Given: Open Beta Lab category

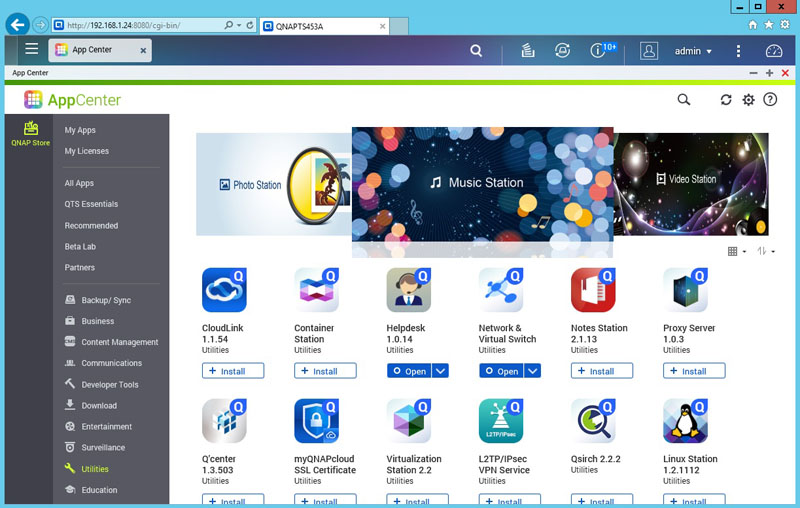Looking at the screenshot, I should click(x=80, y=246).
